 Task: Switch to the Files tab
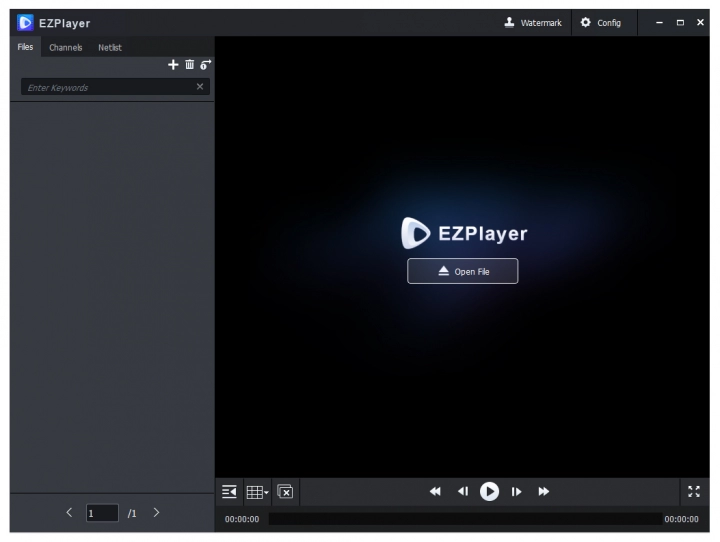click(25, 47)
